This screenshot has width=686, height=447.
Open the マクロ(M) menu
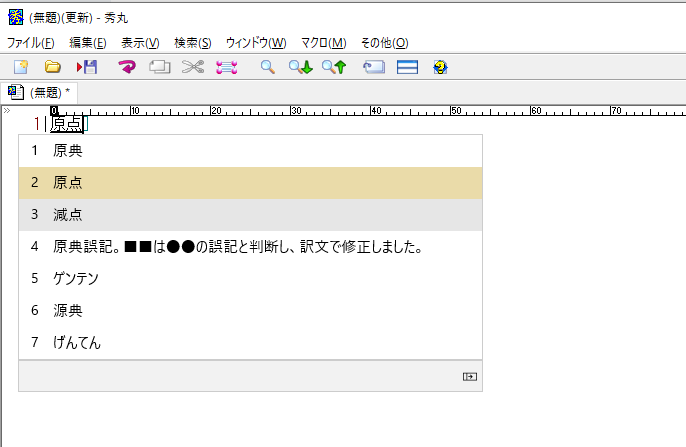tap(323, 43)
